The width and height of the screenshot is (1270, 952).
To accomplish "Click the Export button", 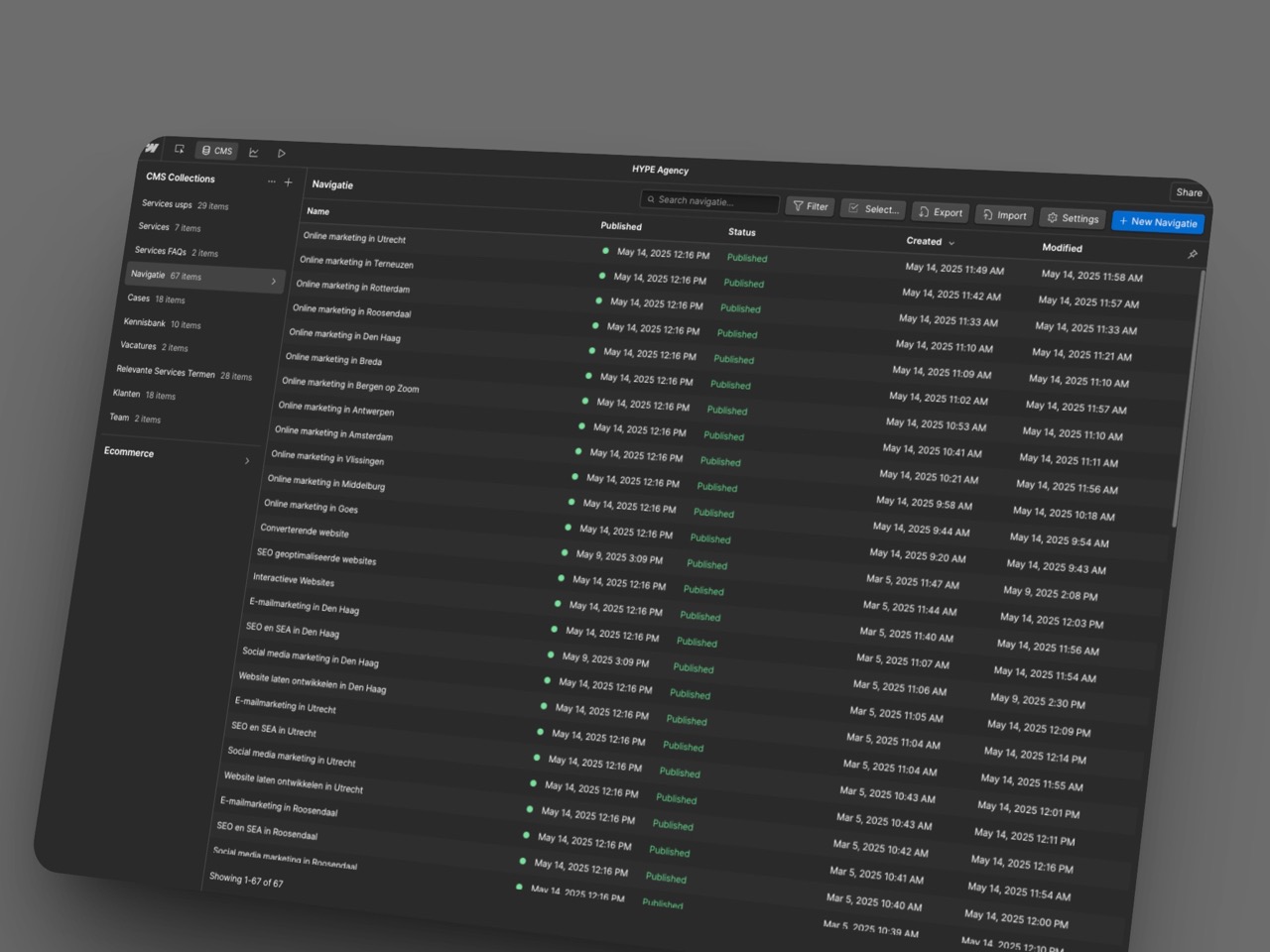I will (941, 212).
